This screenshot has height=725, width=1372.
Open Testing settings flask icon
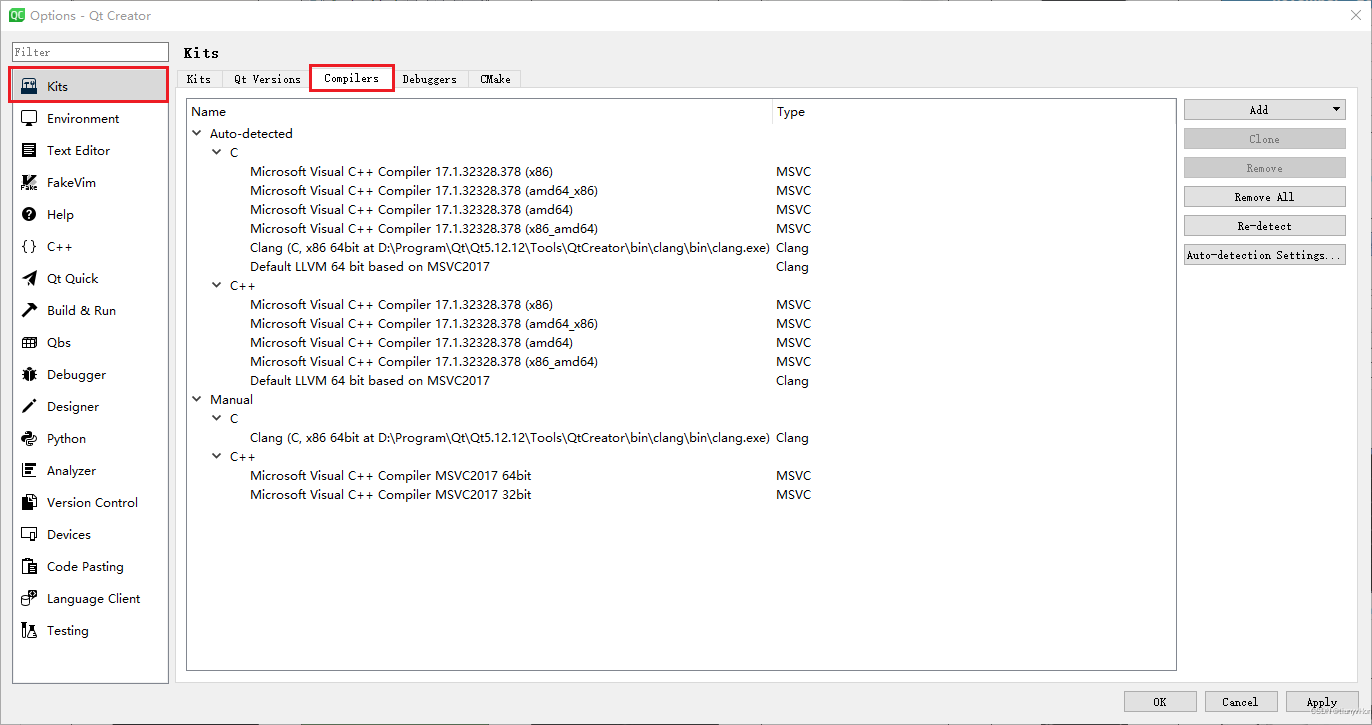[x=29, y=631]
